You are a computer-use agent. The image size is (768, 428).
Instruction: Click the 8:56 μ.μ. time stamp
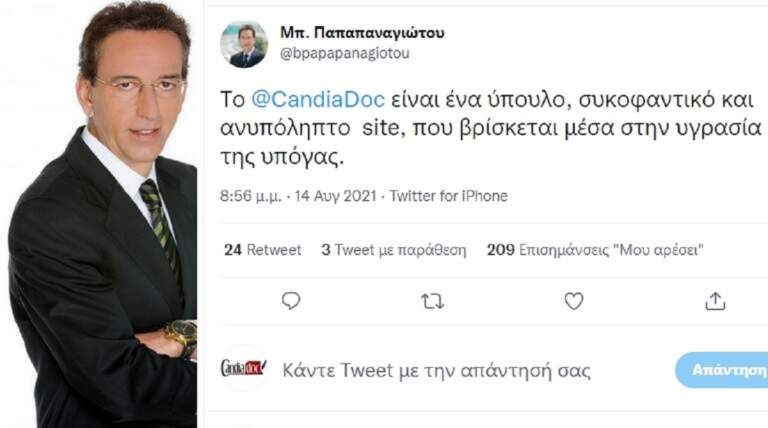coord(250,196)
